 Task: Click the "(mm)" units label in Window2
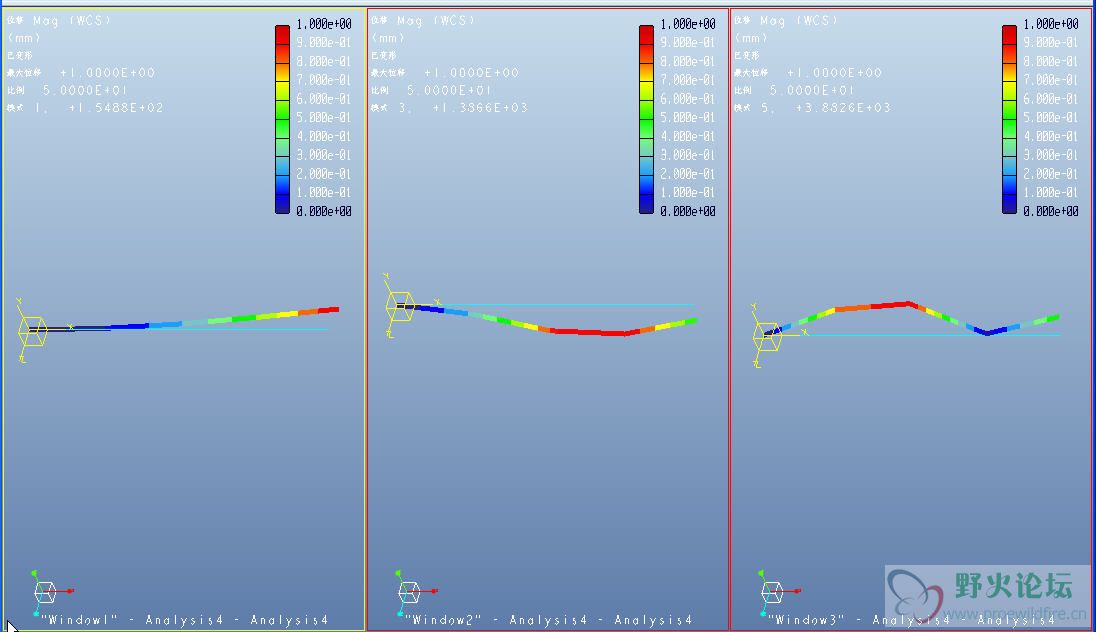(x=388, y=38)
